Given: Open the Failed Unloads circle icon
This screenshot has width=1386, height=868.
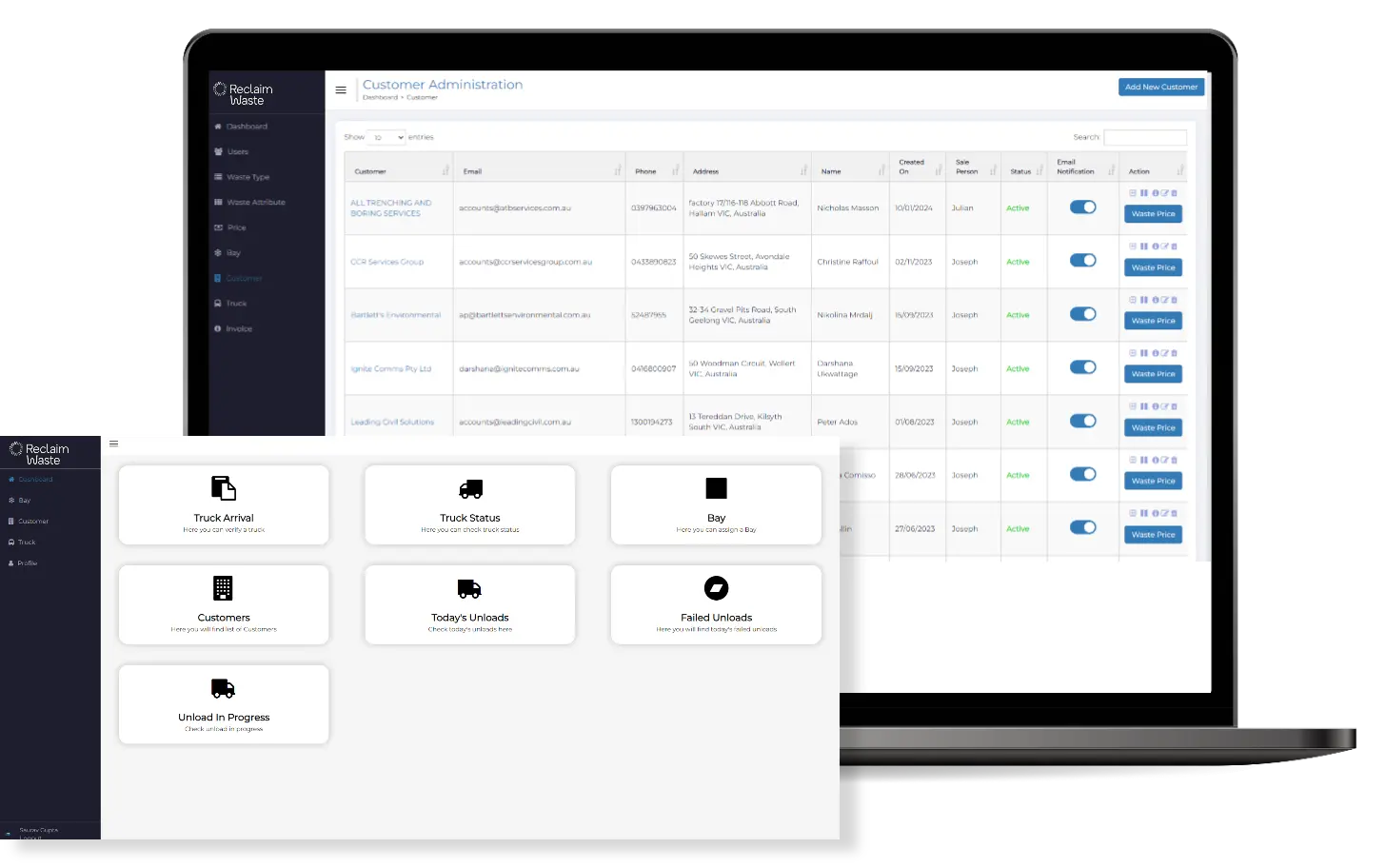Looking at the screenshot, I should coord(716,588).
